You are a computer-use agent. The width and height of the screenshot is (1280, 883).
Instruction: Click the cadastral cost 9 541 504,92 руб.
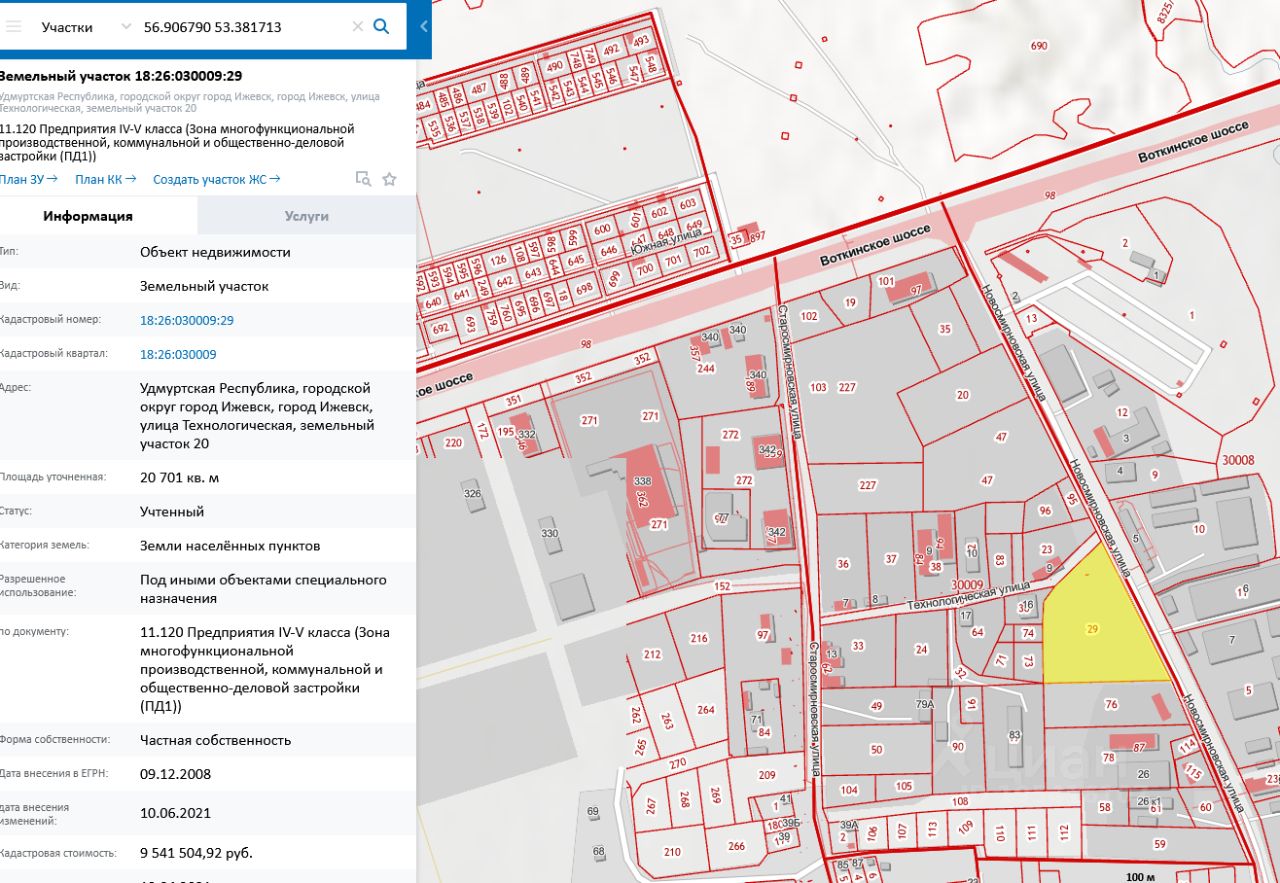(196, 853)
